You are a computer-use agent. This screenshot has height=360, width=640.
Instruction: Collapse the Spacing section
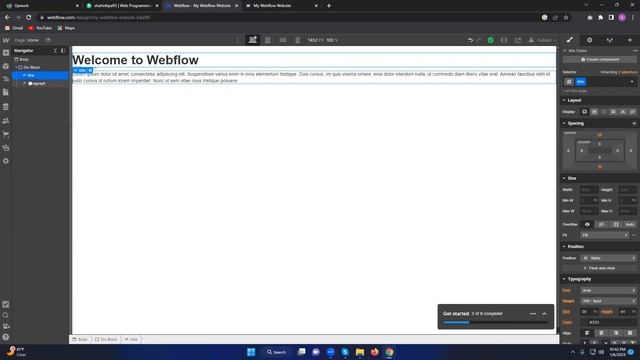[576, 123]
